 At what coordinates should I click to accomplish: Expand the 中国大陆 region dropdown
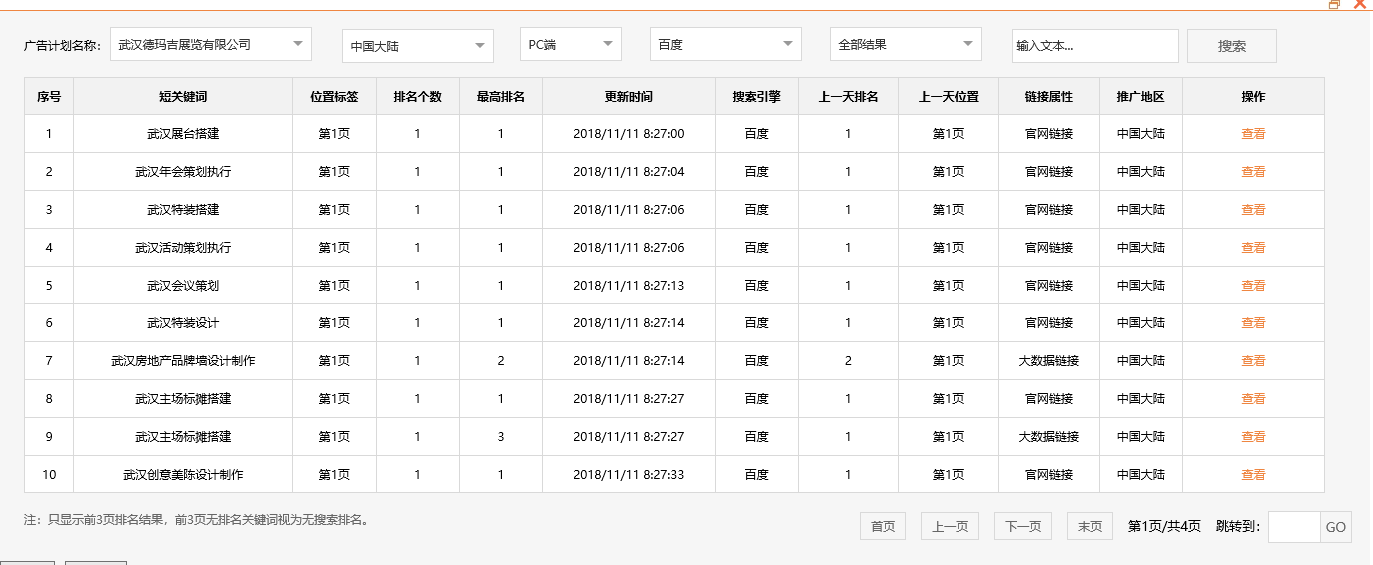pos(418,46)
